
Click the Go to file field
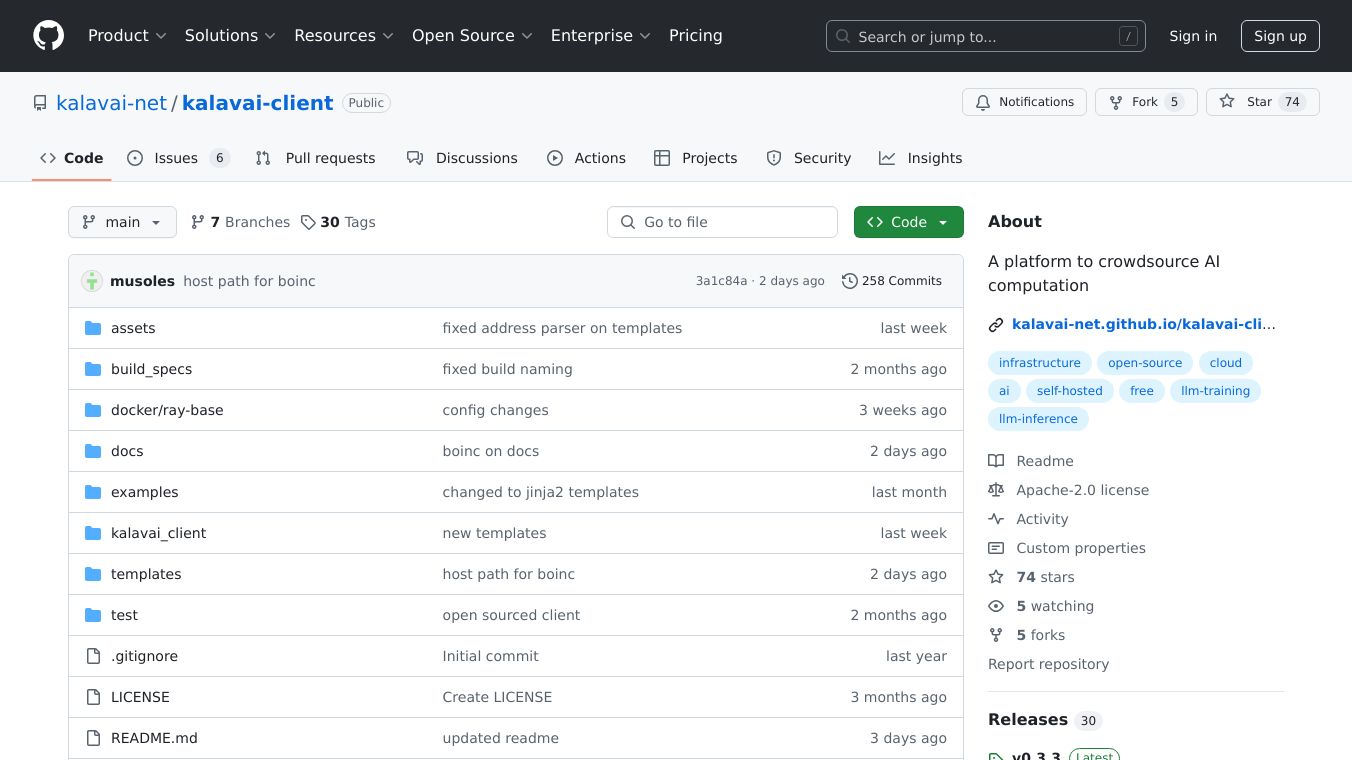[722, 222]
